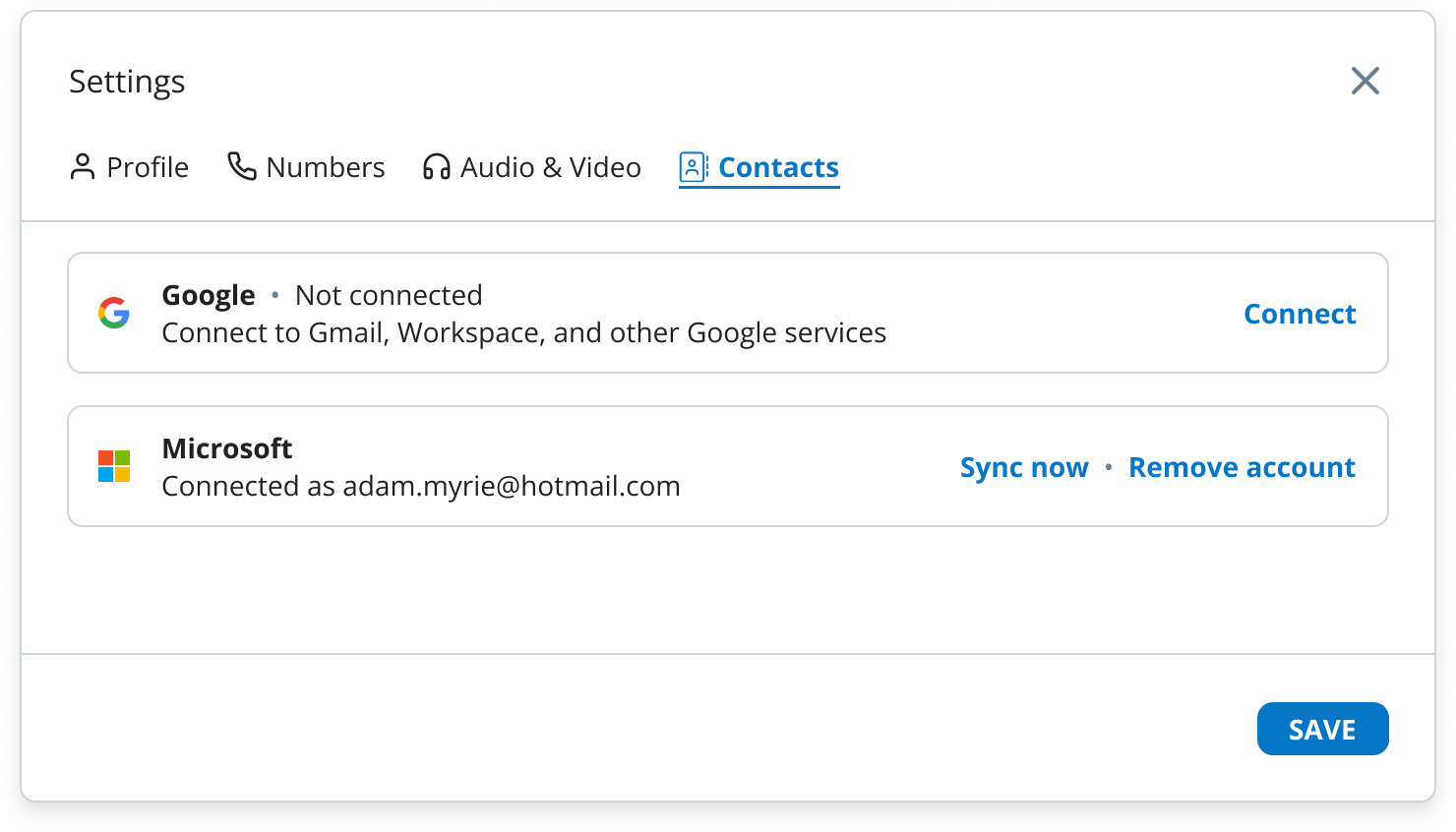1456x832 pixels.
Task: Click the Microsoft four-square logo
Action: pos(114,466)
